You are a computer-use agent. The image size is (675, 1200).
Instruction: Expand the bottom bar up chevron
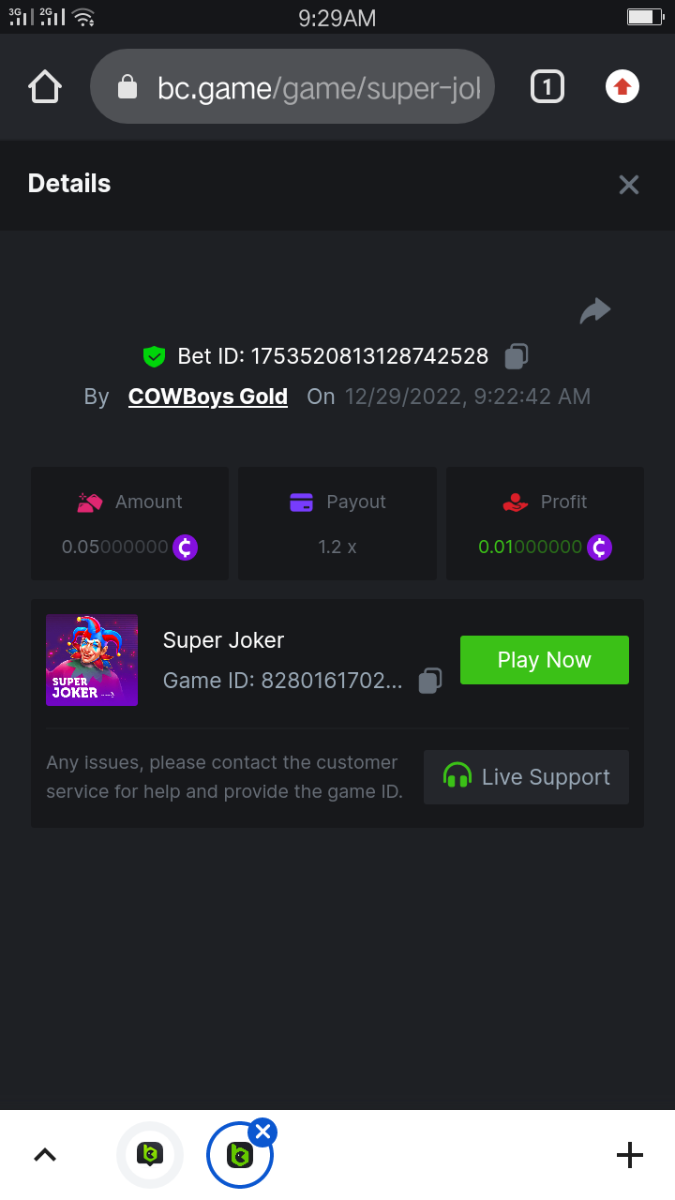click(45, 1155)
